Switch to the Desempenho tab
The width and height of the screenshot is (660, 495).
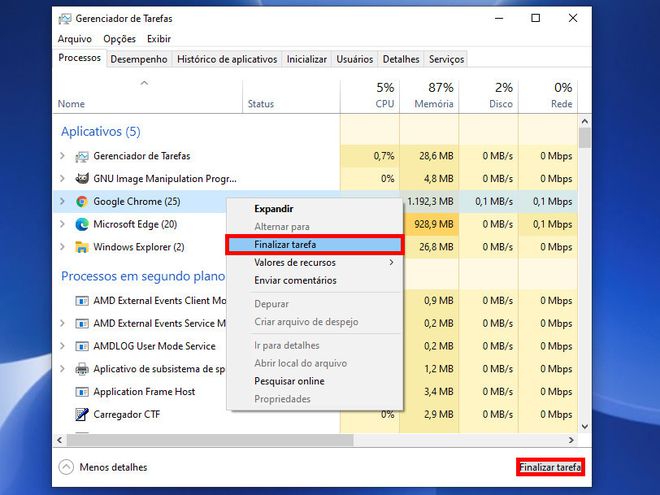139,59
